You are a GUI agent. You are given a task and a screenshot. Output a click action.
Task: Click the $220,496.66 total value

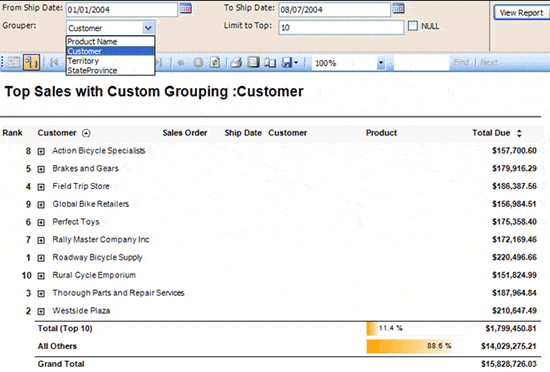pos(514,257)
